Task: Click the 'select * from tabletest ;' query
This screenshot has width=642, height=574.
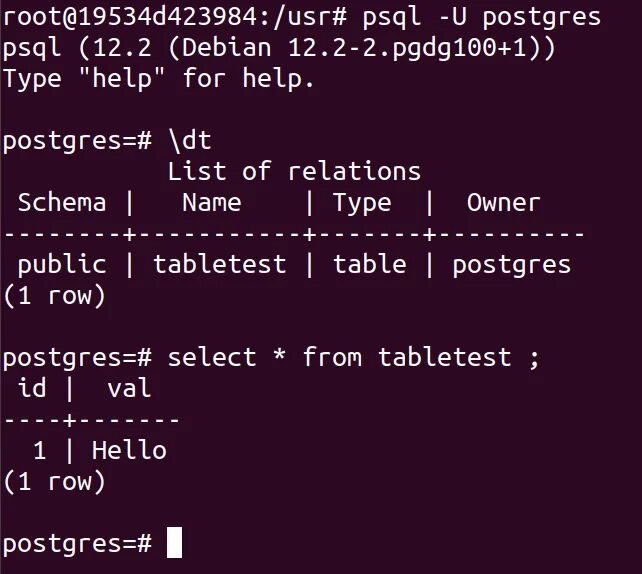Action: point(354,357)
